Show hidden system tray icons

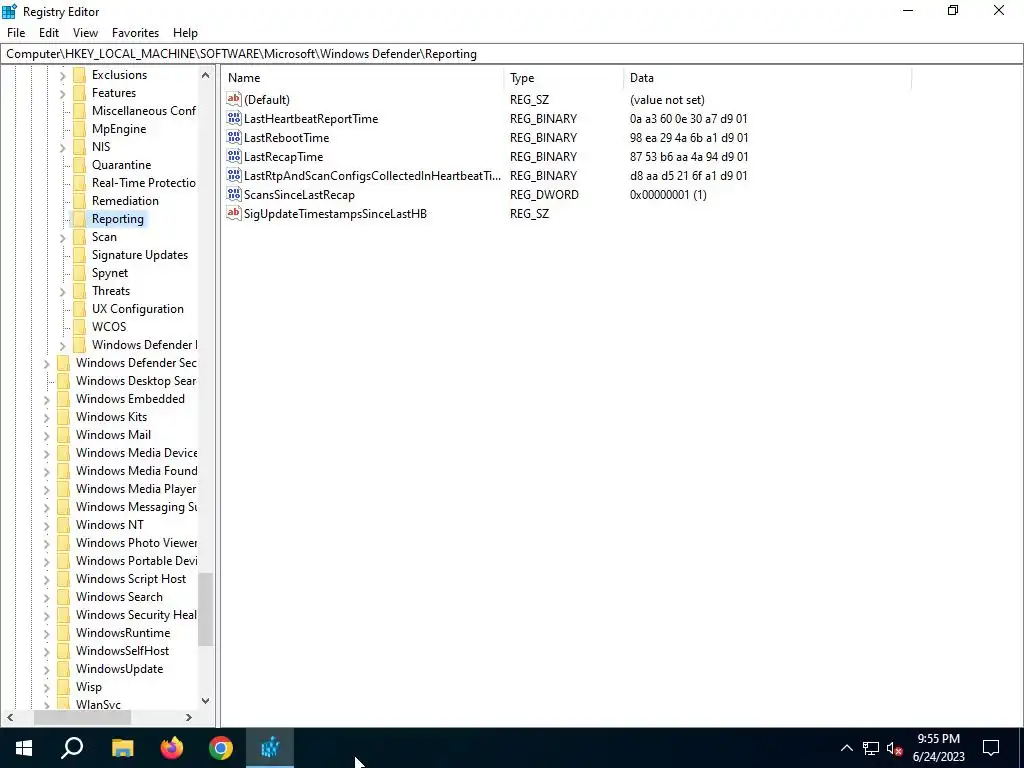click(846, 748)
